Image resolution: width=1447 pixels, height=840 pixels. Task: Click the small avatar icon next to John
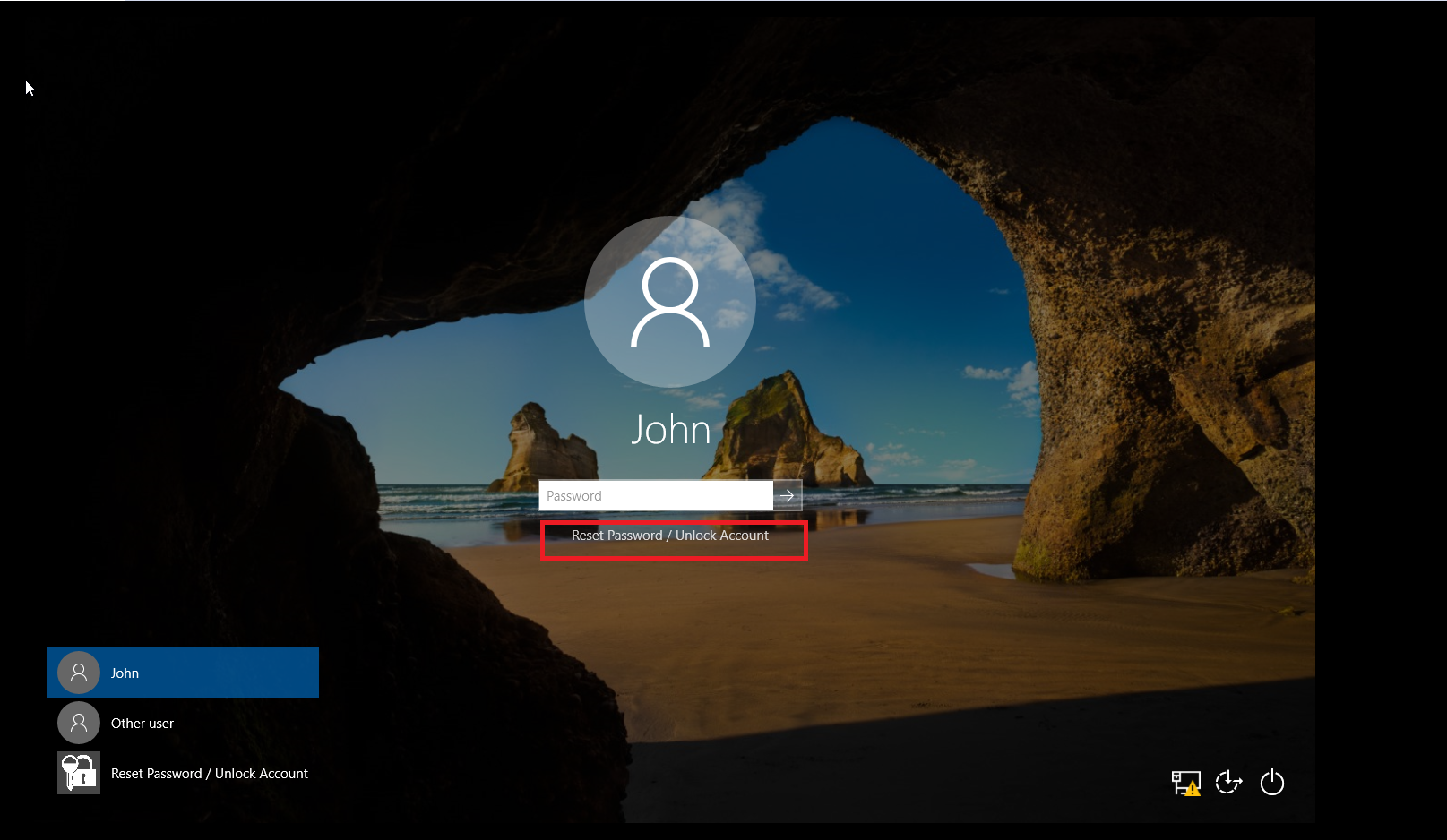pos(78,672)
